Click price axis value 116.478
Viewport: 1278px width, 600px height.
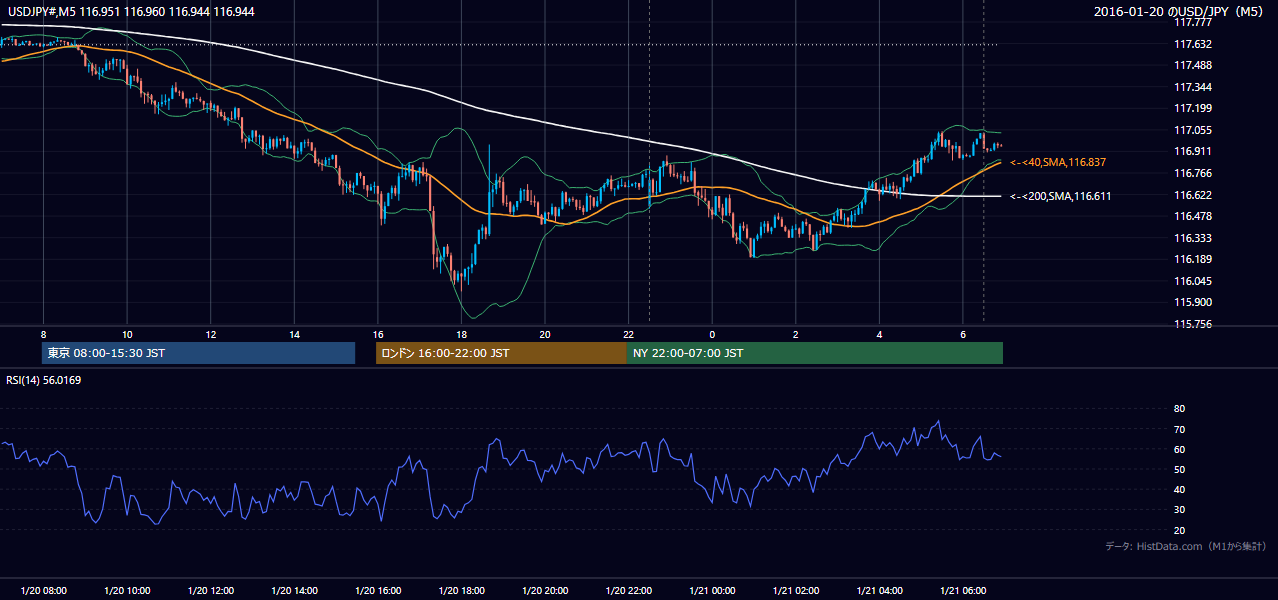(x=1194, y=216)
